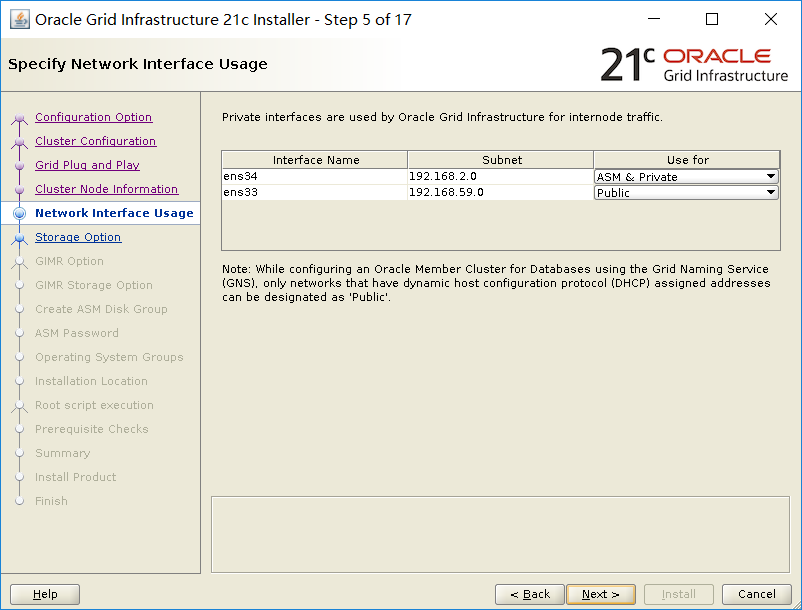Click the Grid Plug and Play step marker
The width and height of the screenshot is (802, 610).
pos(19,166)
